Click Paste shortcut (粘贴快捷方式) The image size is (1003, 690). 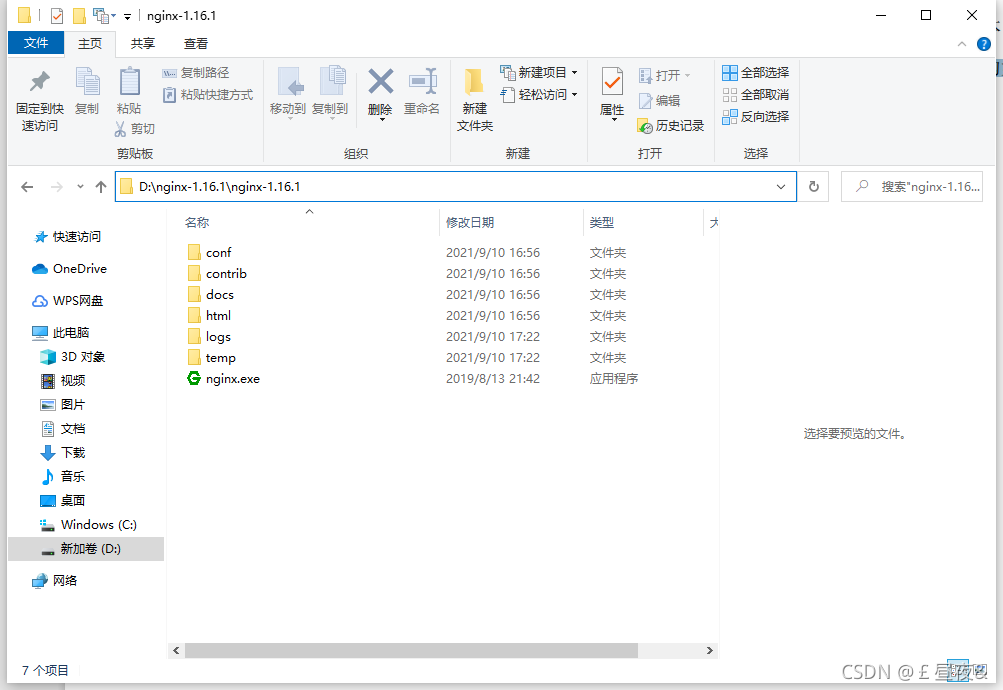click(x=208, y=95)
